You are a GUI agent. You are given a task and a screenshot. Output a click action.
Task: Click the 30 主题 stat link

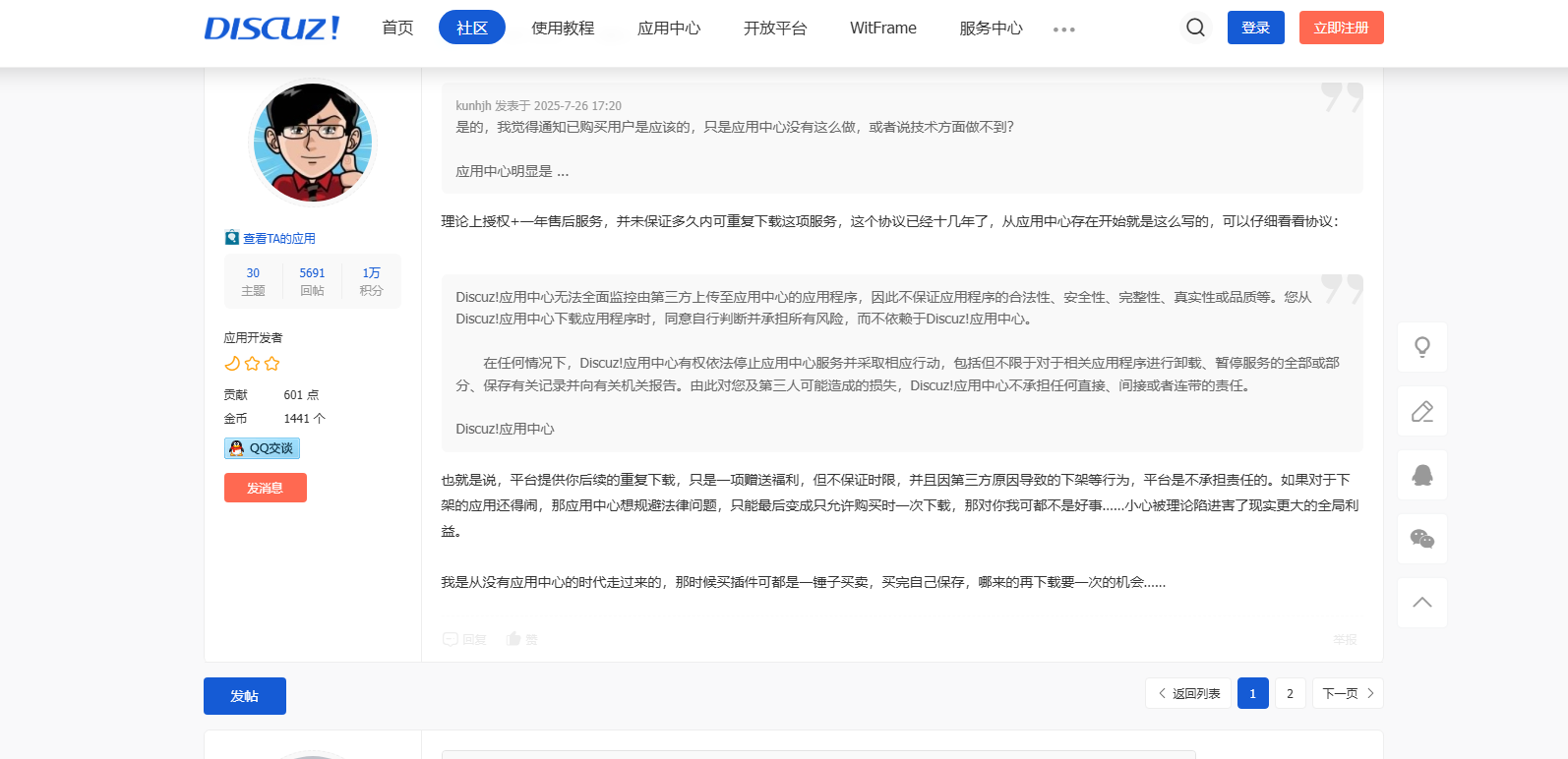[x=253, y=281]
